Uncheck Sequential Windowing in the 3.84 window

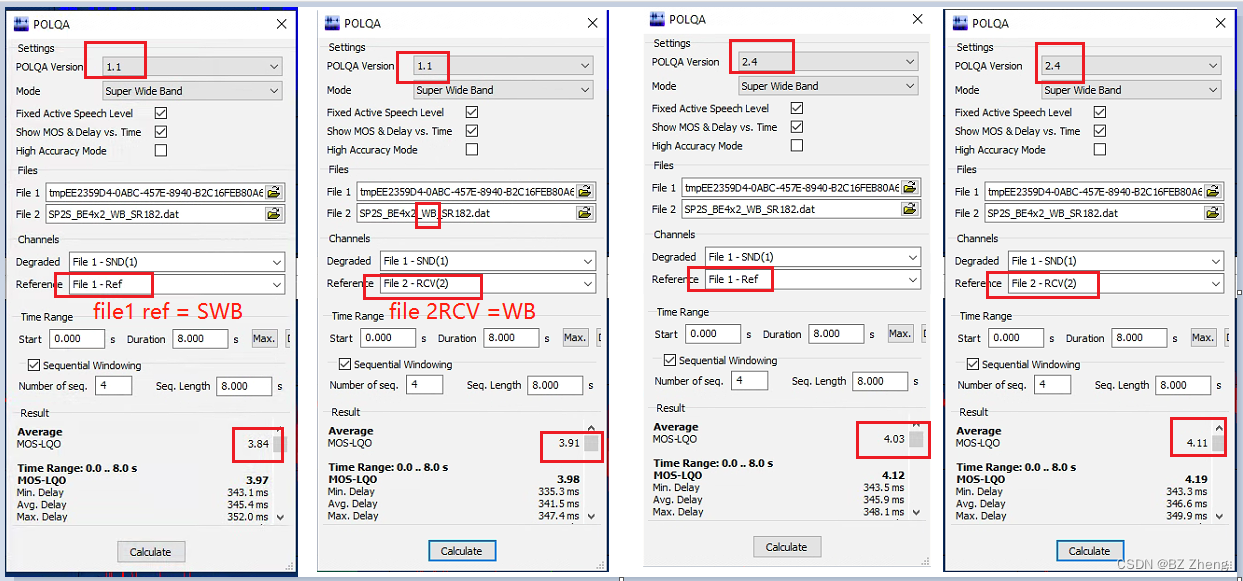point(34,365)
